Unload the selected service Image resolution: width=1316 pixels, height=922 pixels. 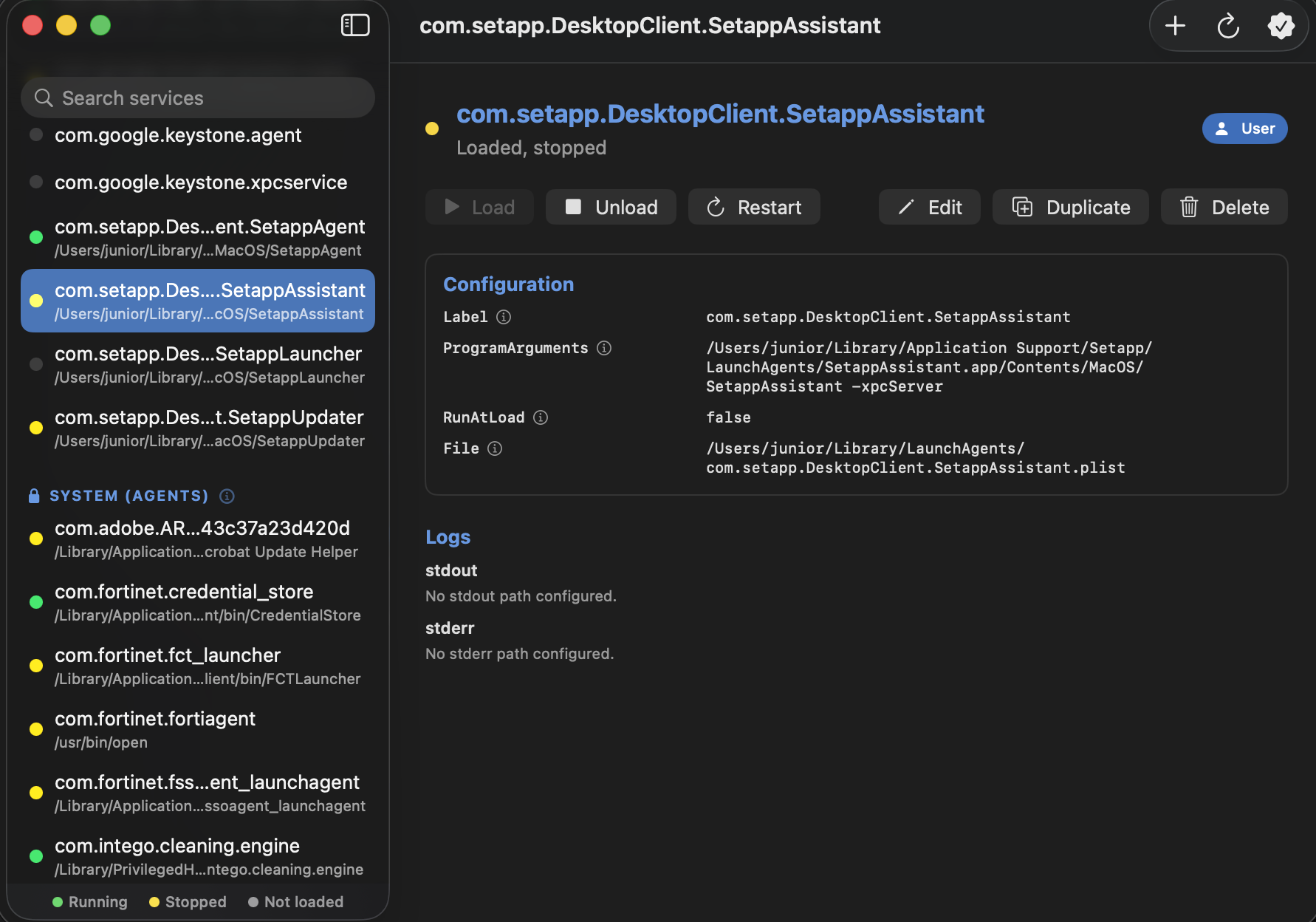click(x=611, y=207)
